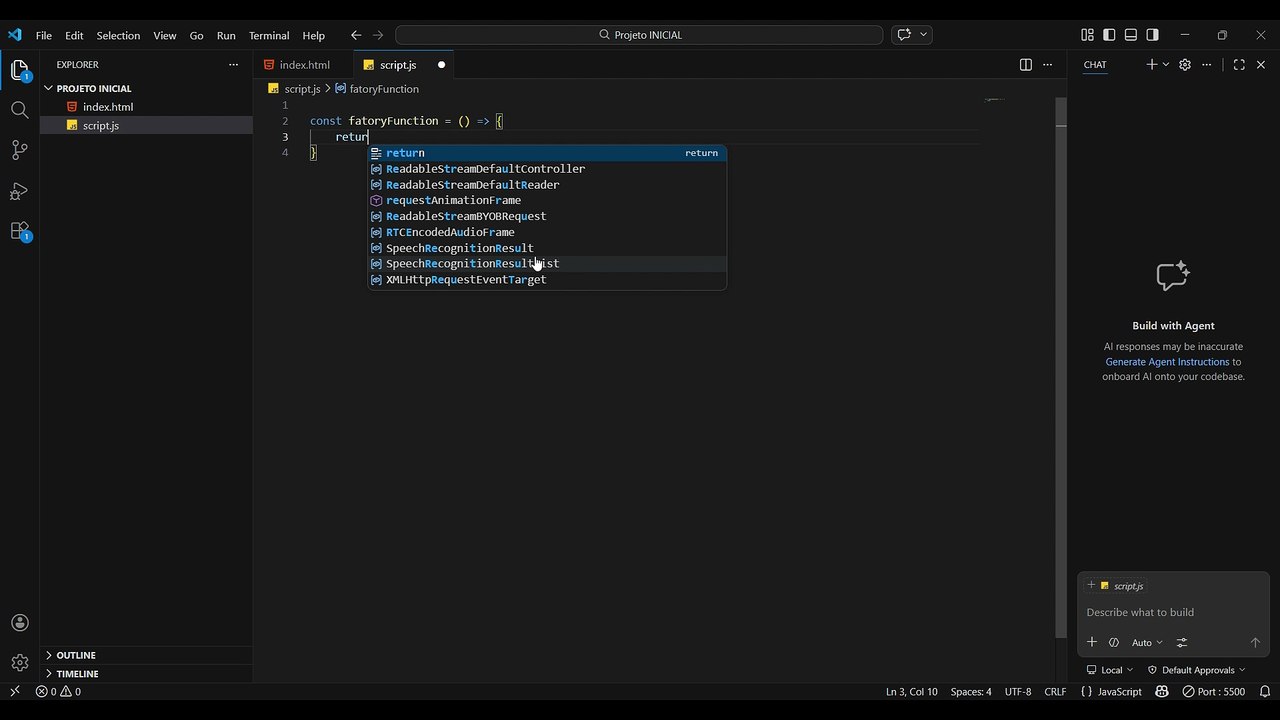Split the editor to the right

click(x=1025, y=65)
